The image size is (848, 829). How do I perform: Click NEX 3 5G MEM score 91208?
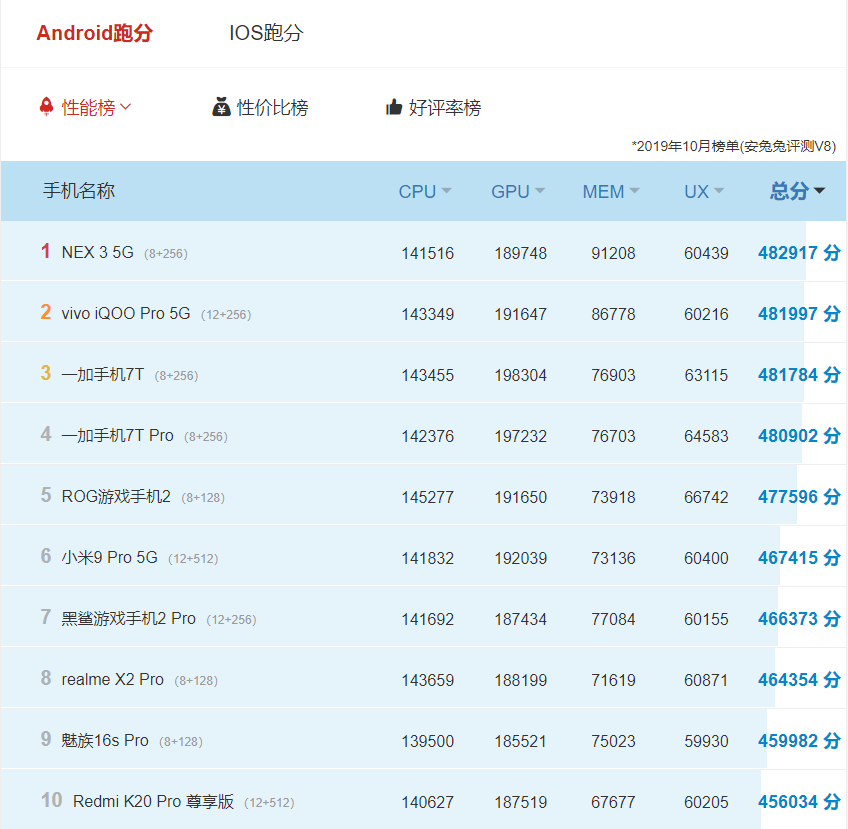point(613,253)
